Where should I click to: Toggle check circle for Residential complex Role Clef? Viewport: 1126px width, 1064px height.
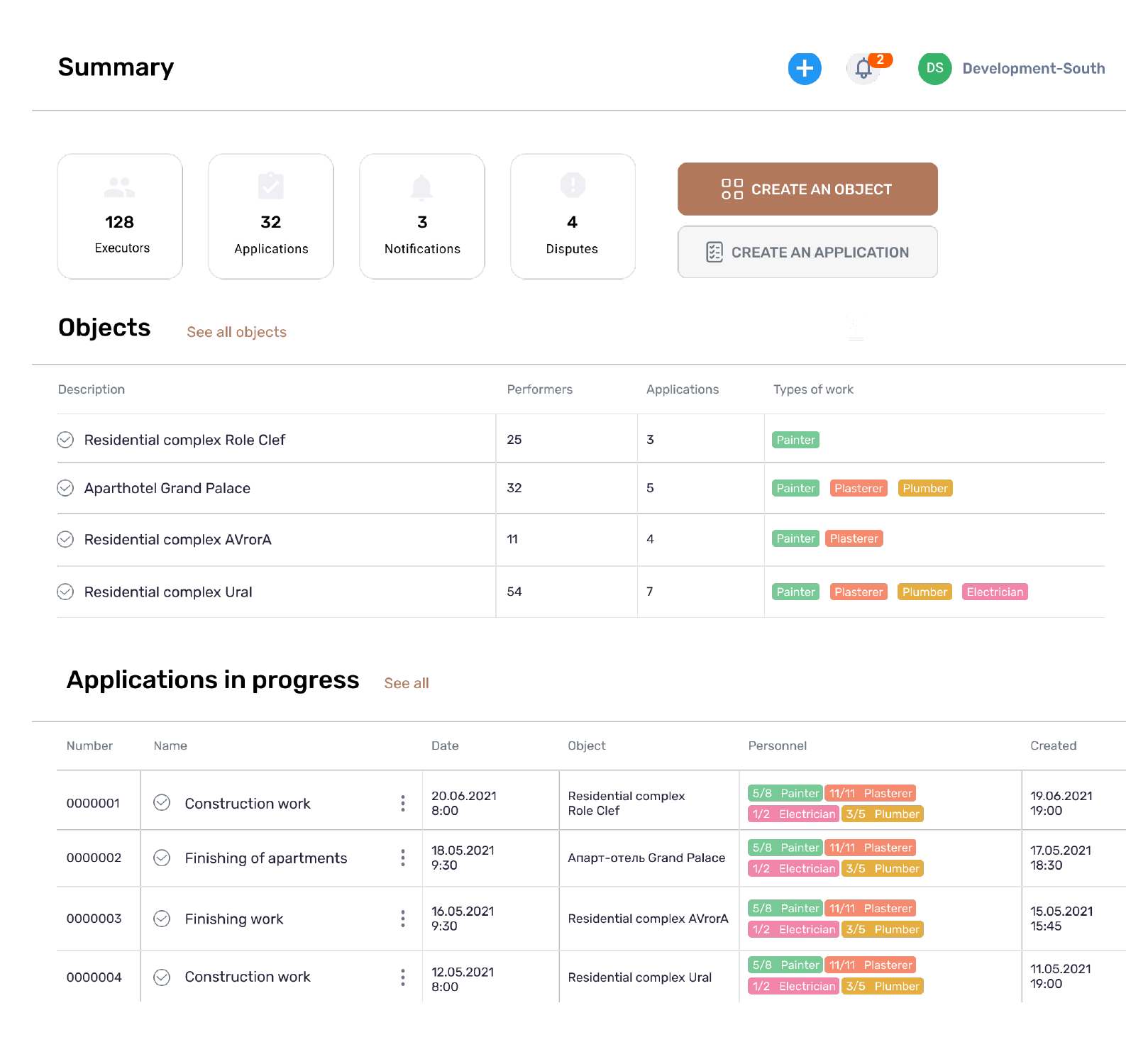(65, 440)
